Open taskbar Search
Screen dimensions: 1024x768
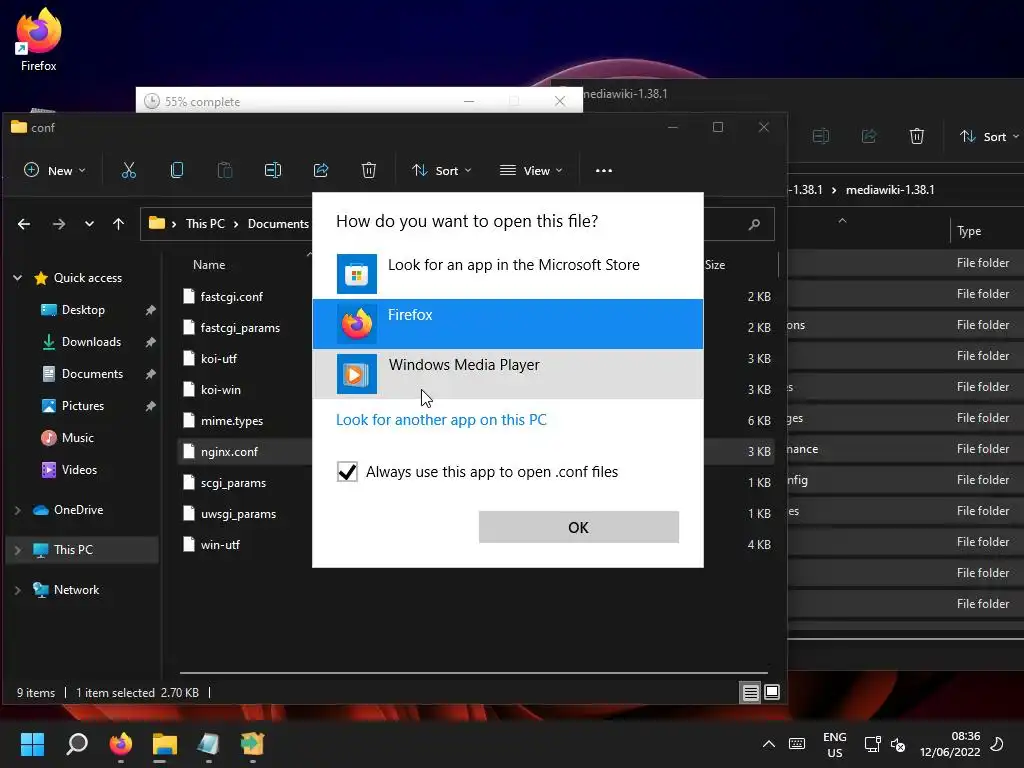(x=77, y=744)
